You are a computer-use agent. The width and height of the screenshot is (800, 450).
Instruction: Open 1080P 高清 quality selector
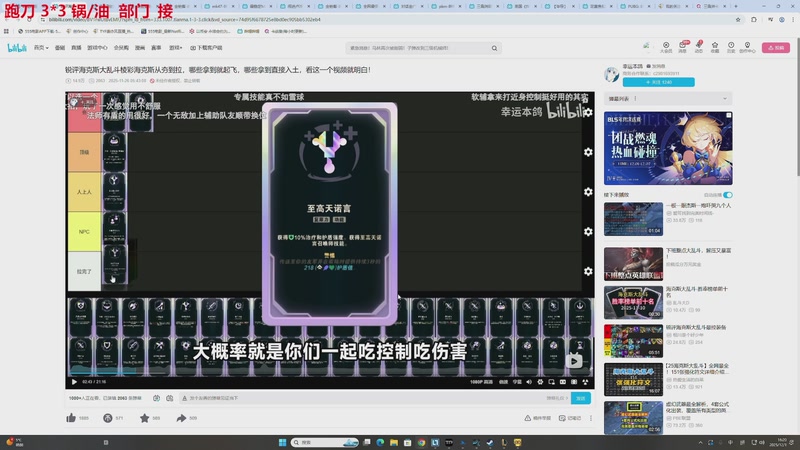481,382
